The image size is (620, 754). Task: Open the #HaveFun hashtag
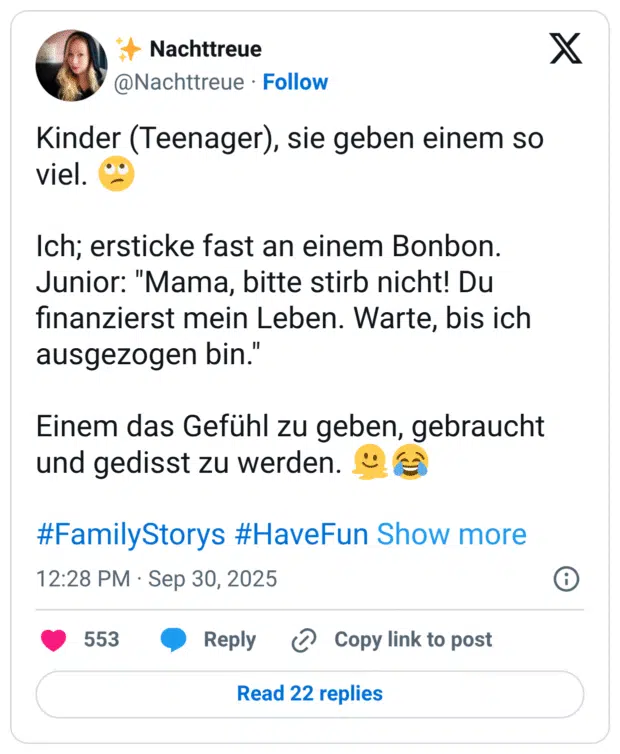(x=302, y=534)
